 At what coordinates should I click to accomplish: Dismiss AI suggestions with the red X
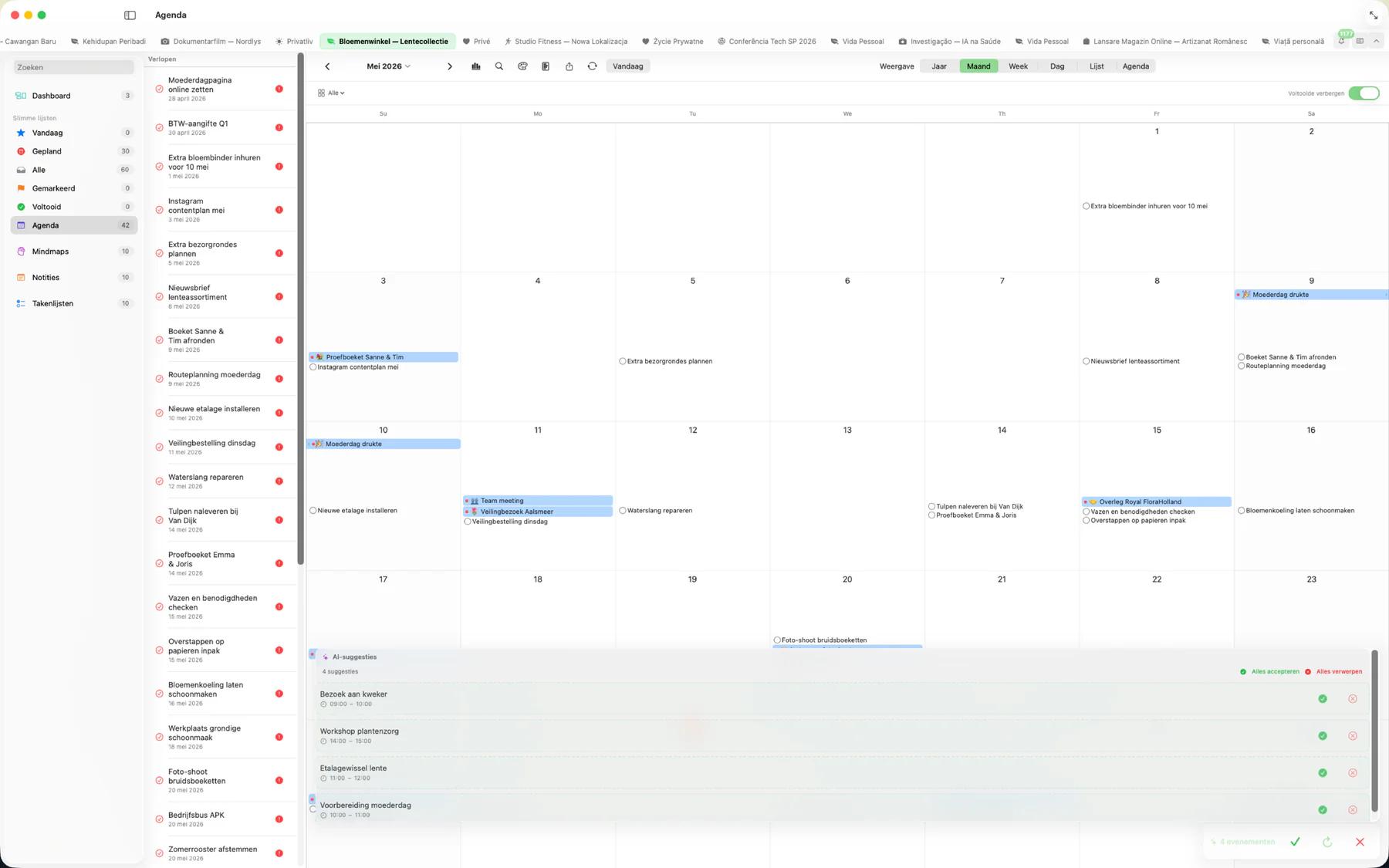[x=1360, y=842]
